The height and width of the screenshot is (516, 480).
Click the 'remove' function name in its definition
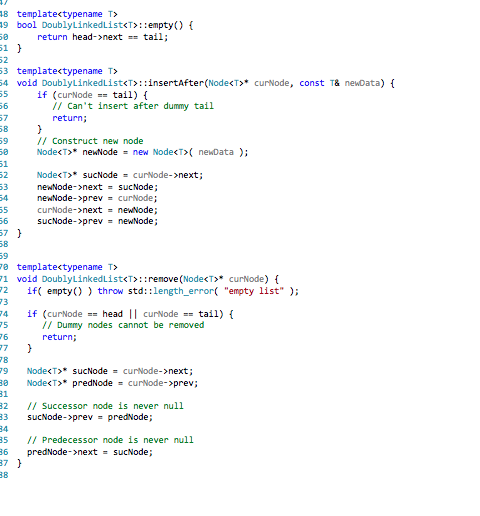pyautogui.click(x=163, y=279)
